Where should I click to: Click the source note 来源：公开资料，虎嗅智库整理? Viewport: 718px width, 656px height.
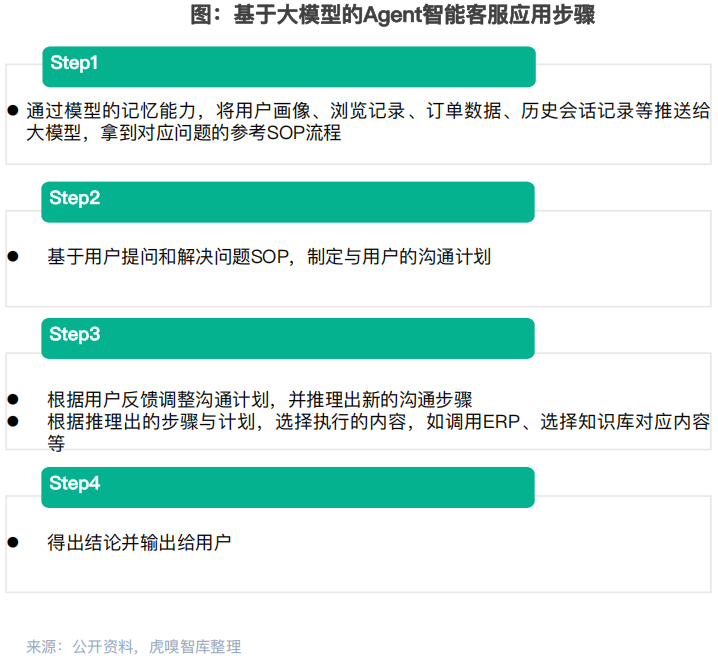(x=134, y=647)
